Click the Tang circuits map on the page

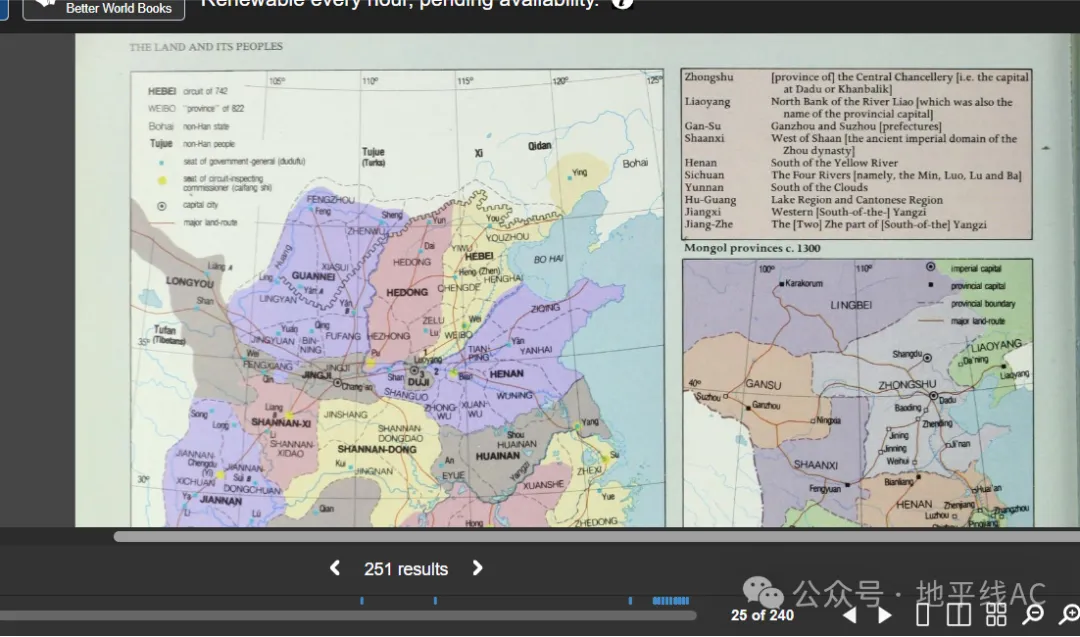(x=397, y=298)
